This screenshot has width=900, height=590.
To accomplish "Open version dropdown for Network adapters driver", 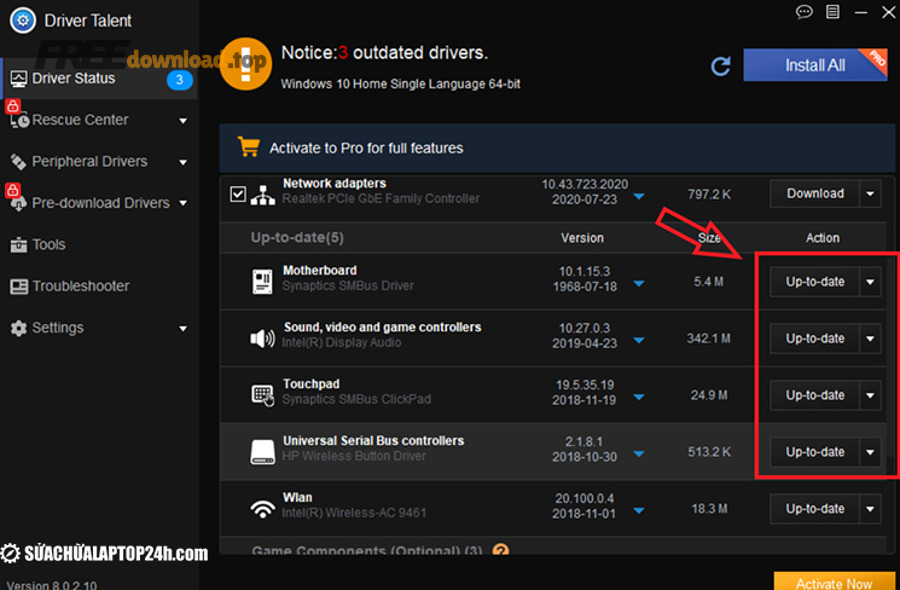I will pos(639,197).
